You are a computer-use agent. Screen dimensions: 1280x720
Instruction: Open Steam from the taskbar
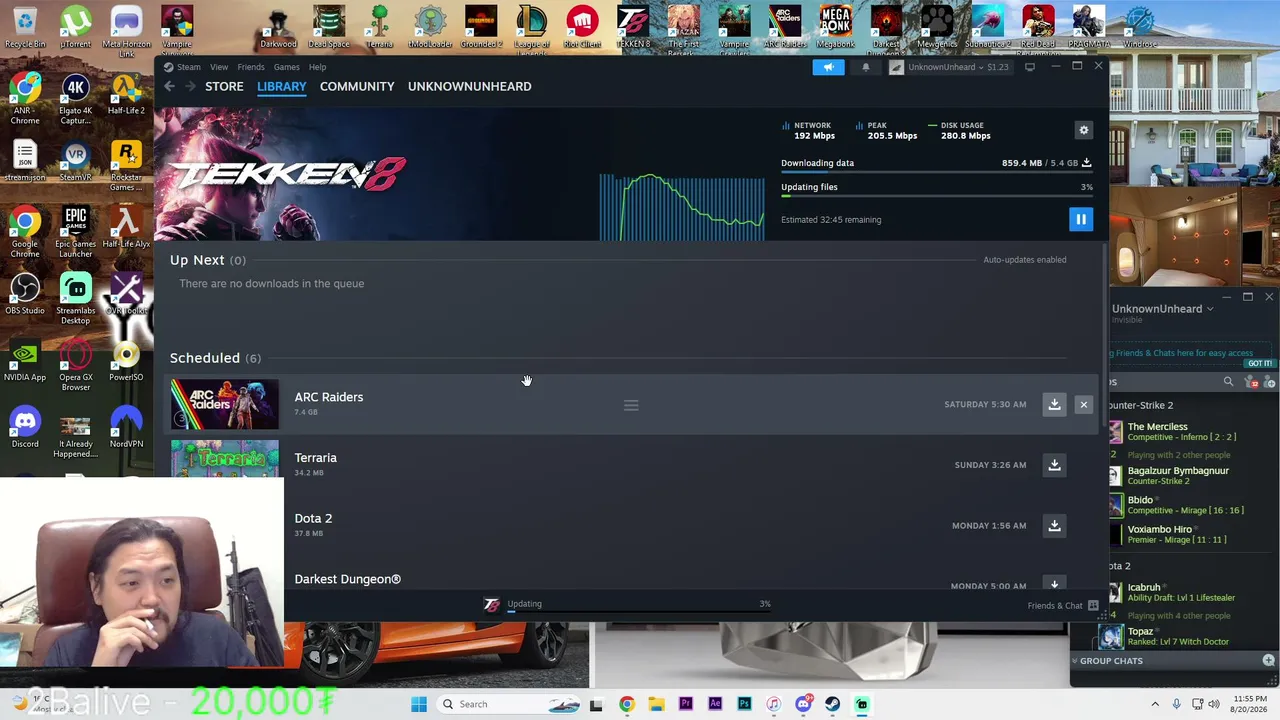click(832, 704)
